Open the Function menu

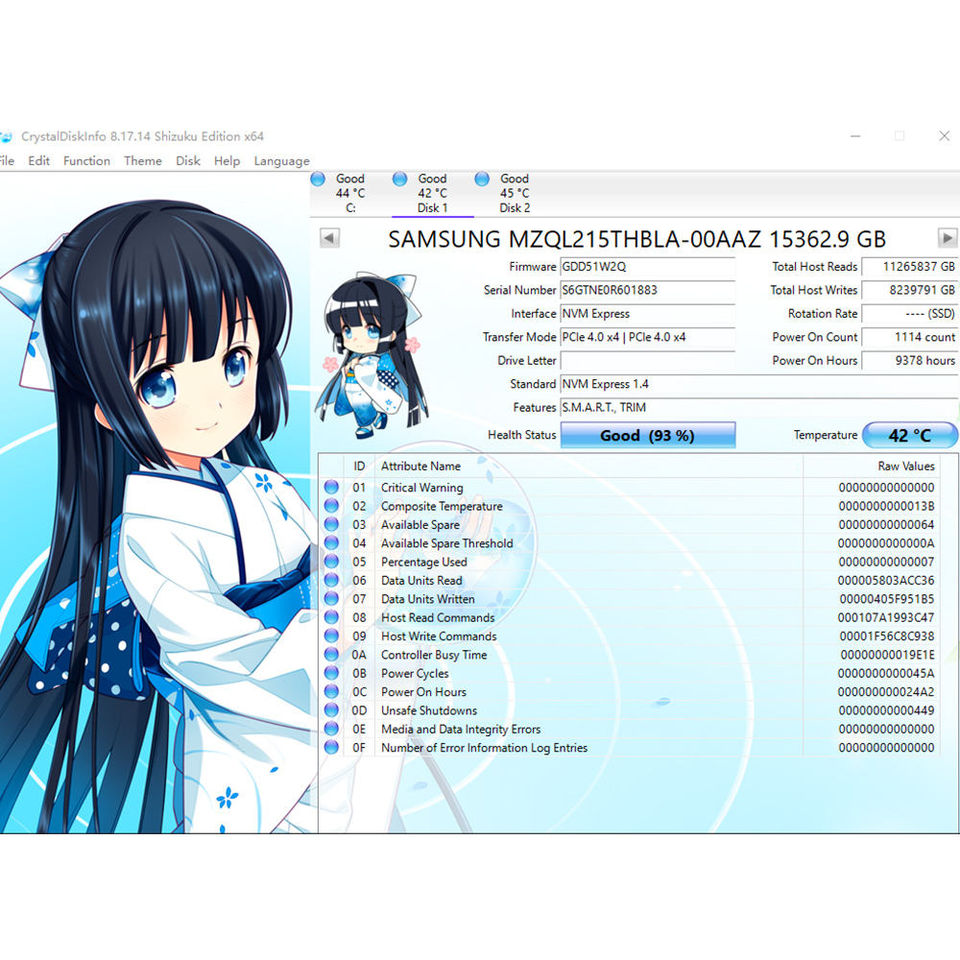[x=86, y=161]
